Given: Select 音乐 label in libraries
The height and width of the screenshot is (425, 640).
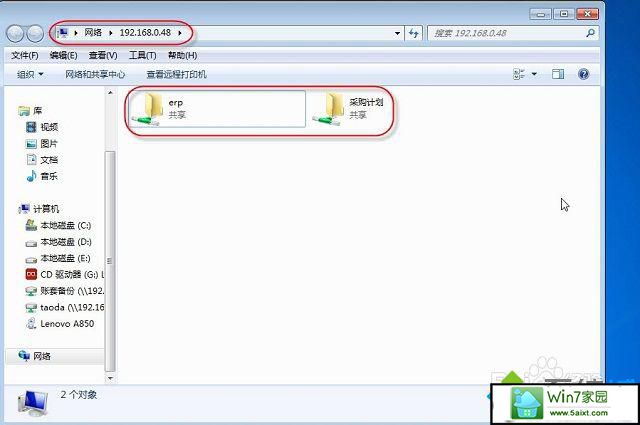Looking at the screenshot, I should (x=49, y=176).
